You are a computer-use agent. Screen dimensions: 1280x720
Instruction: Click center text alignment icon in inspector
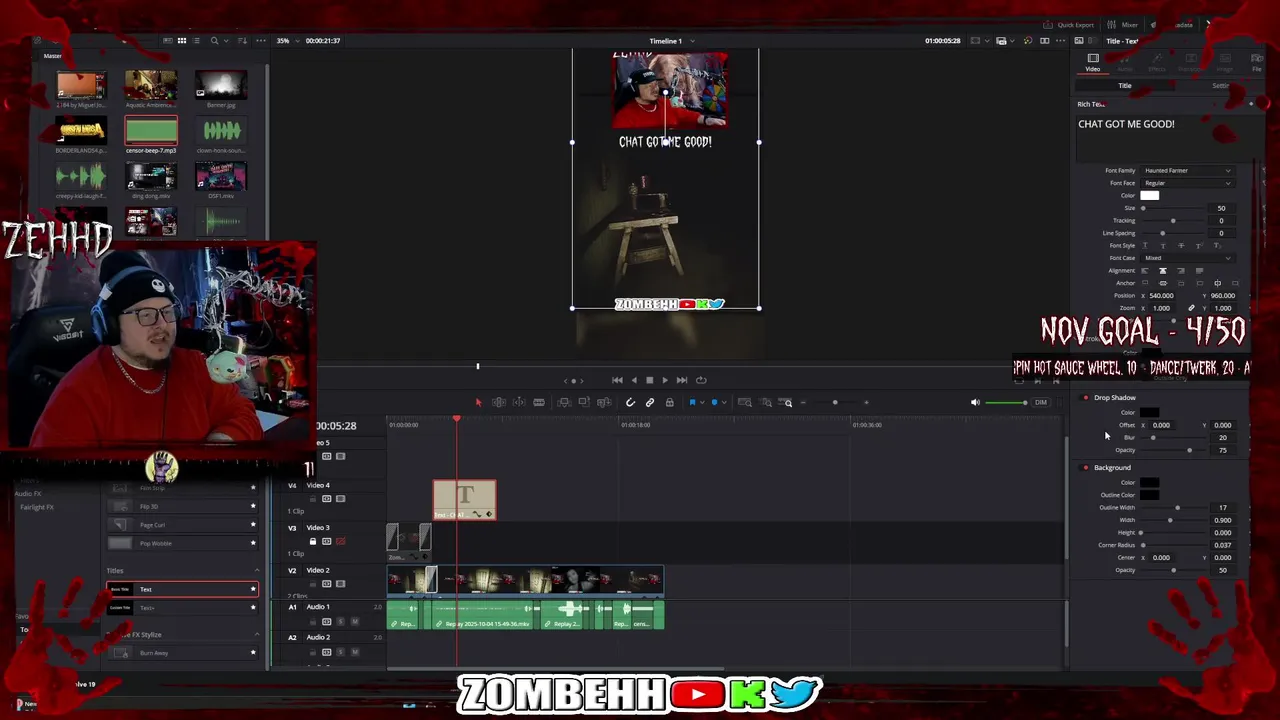click(1162, 271)
